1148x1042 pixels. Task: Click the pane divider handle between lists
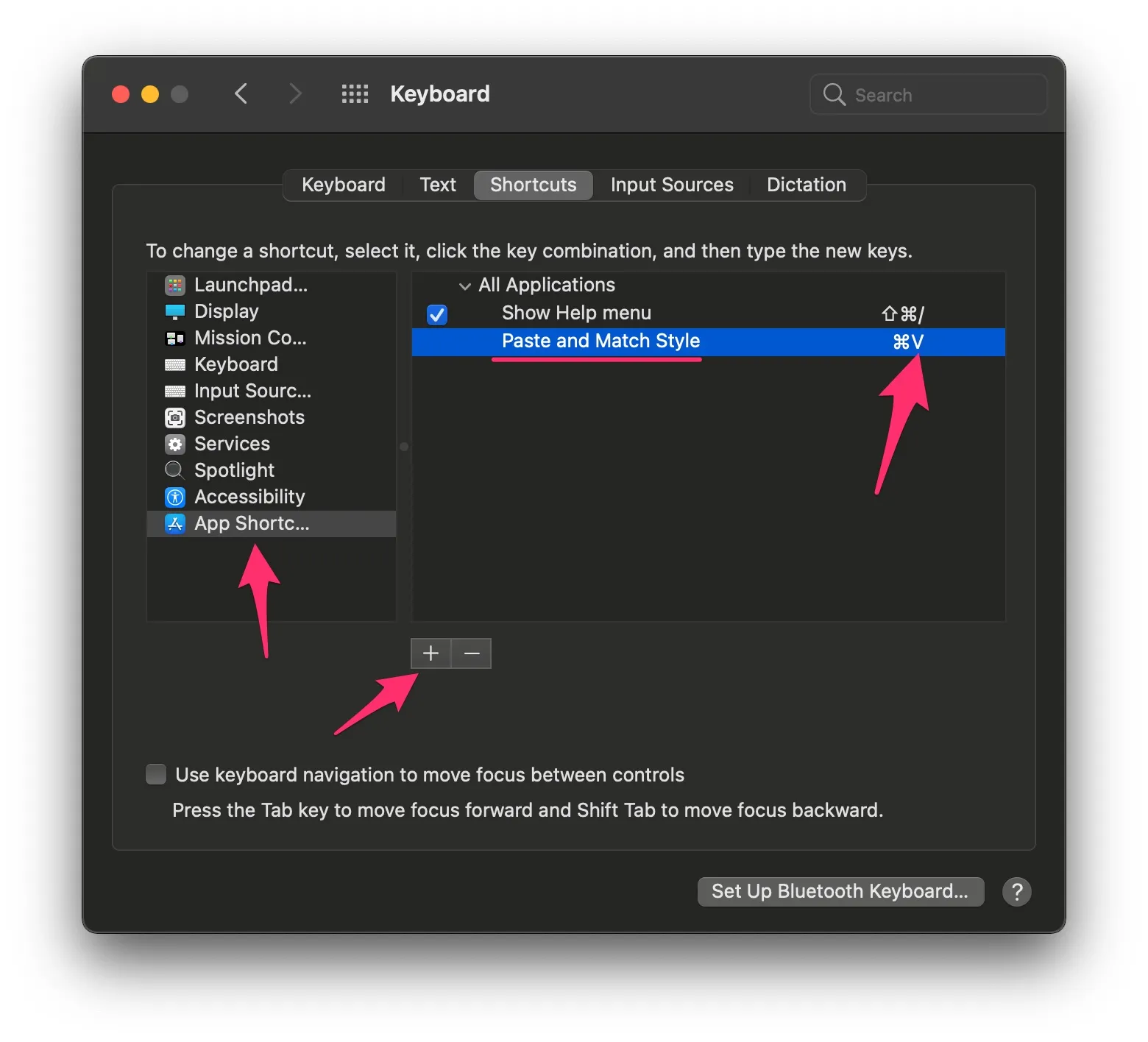(x=404, y=447)
